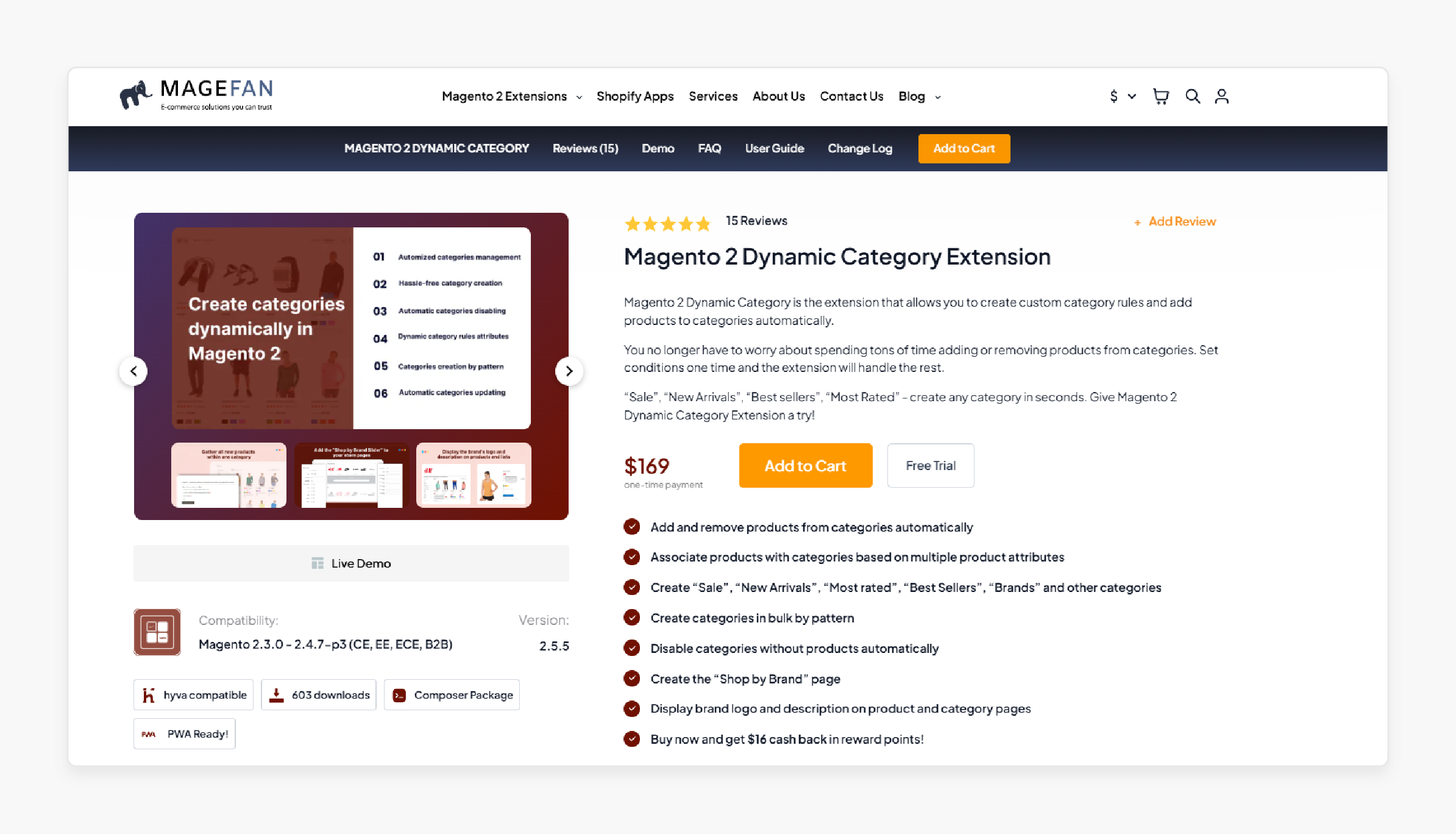Switch to Reviews (15) tab
Screen dimensions: 1456x834
585,148
